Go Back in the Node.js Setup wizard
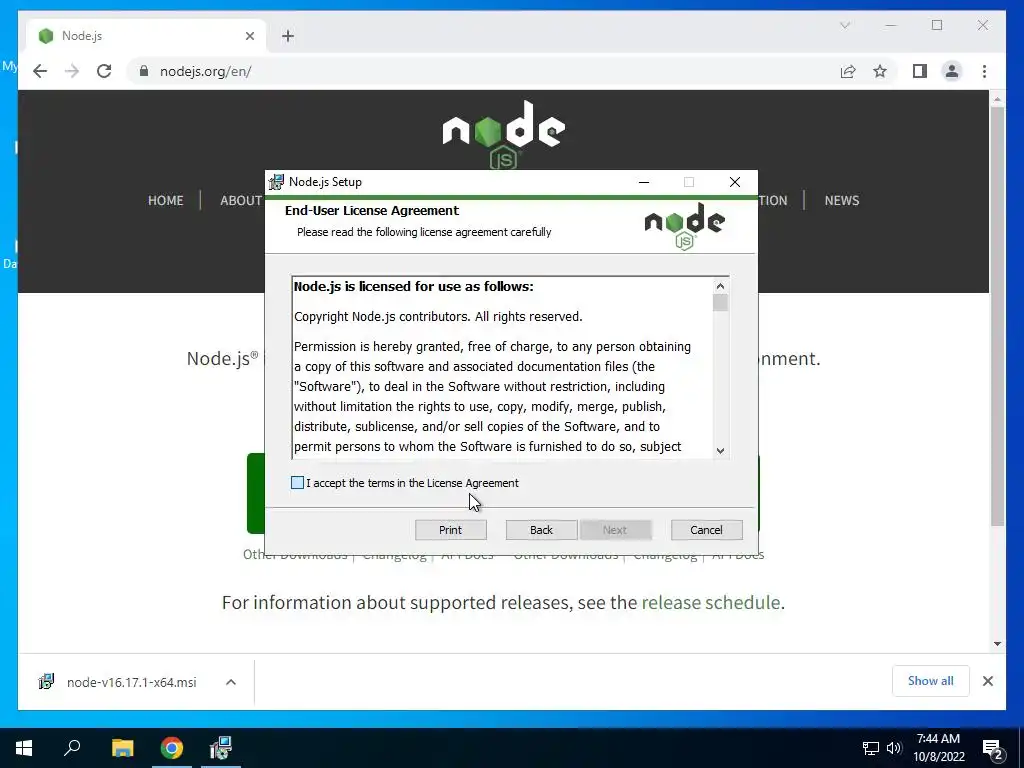The width and height of the screenshot is (1024, 768). [x=541, y=530]
